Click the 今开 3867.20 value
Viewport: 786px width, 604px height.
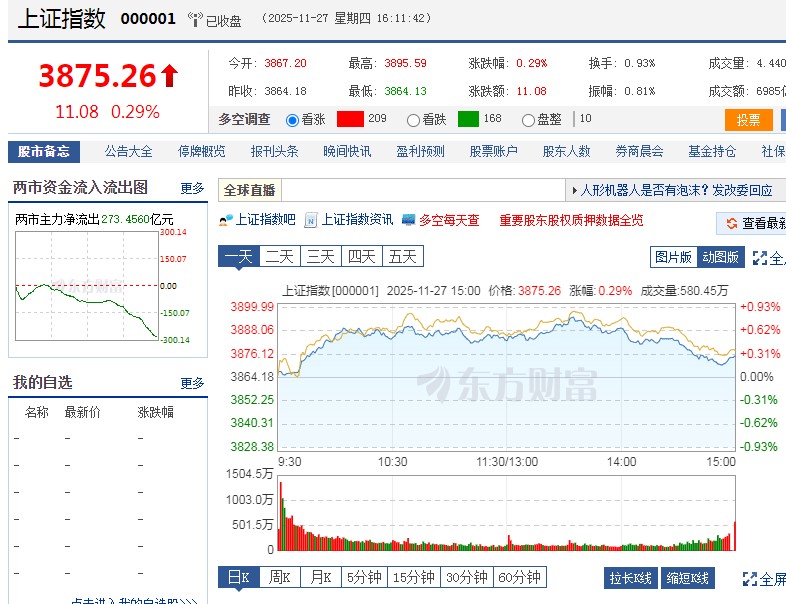coord(285,64)
